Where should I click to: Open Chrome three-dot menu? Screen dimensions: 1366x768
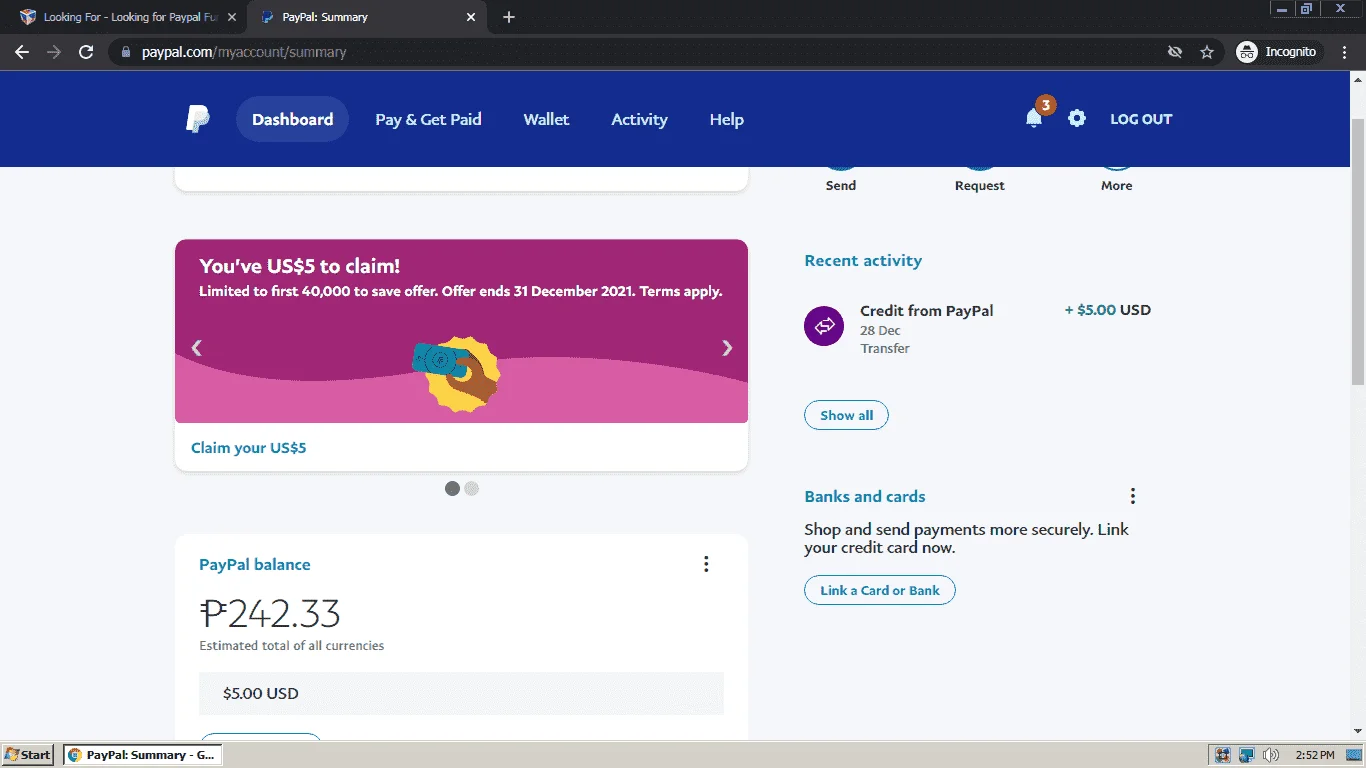point(1344,52)
